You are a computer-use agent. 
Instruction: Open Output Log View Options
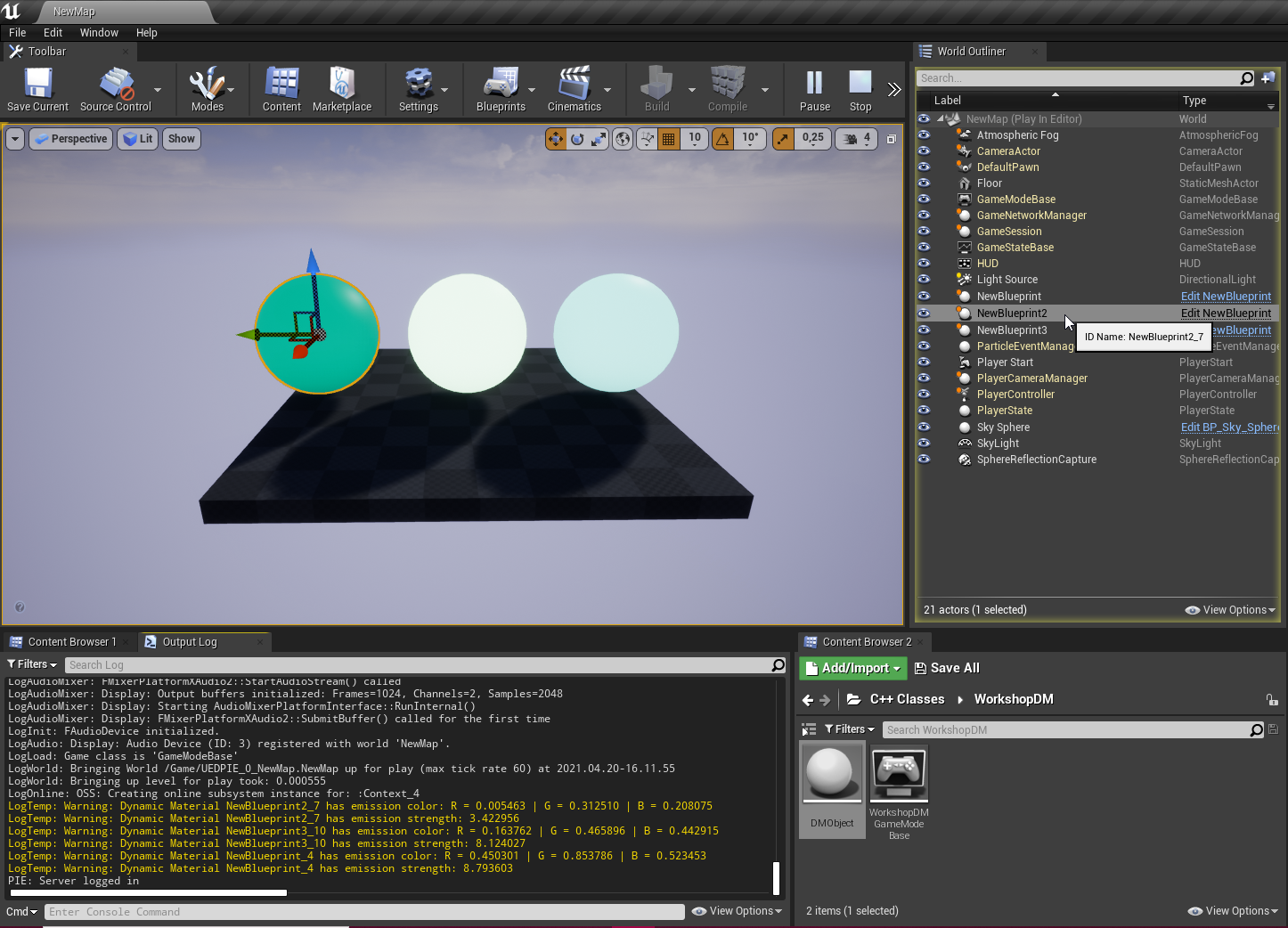738,911
